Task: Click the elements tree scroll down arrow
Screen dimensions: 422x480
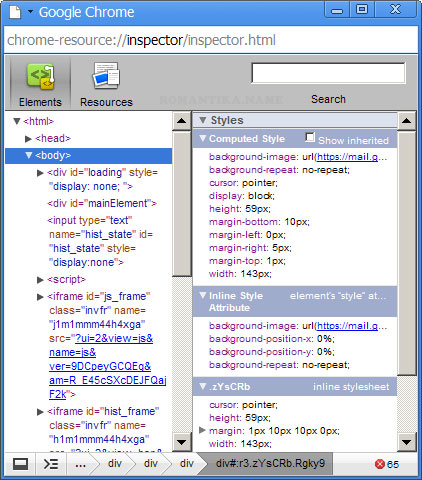Action: (182, 442)
